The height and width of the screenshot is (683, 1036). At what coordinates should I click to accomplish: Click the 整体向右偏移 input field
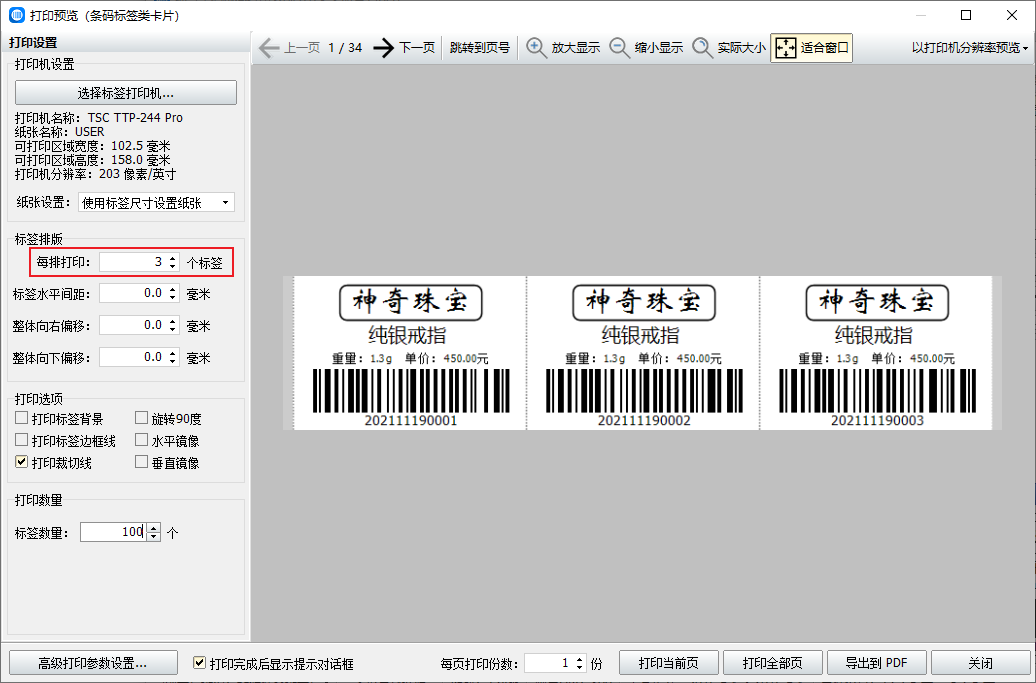click(x=133, y=326)
